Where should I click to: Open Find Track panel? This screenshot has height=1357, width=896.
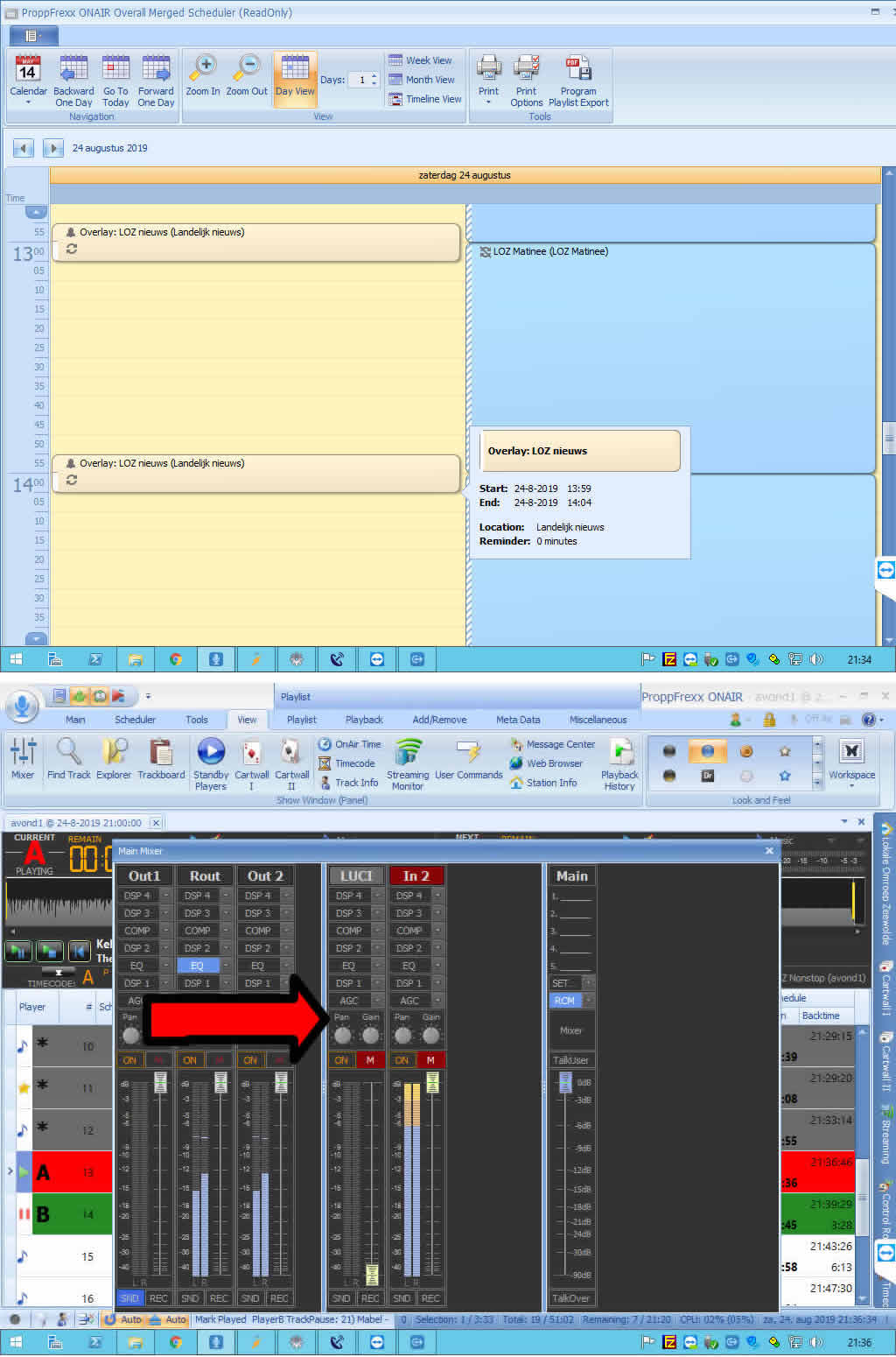point(68,759)
